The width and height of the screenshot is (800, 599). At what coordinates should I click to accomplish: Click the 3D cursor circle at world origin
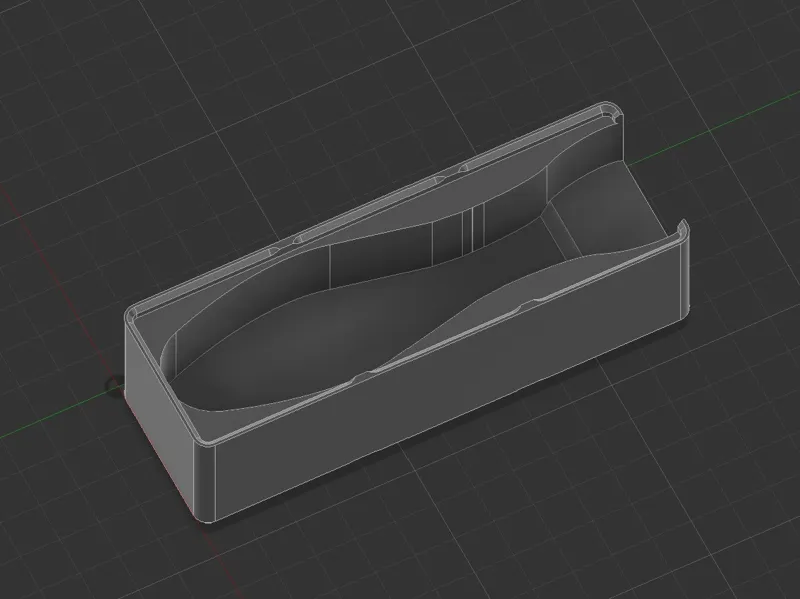point(113,386)
